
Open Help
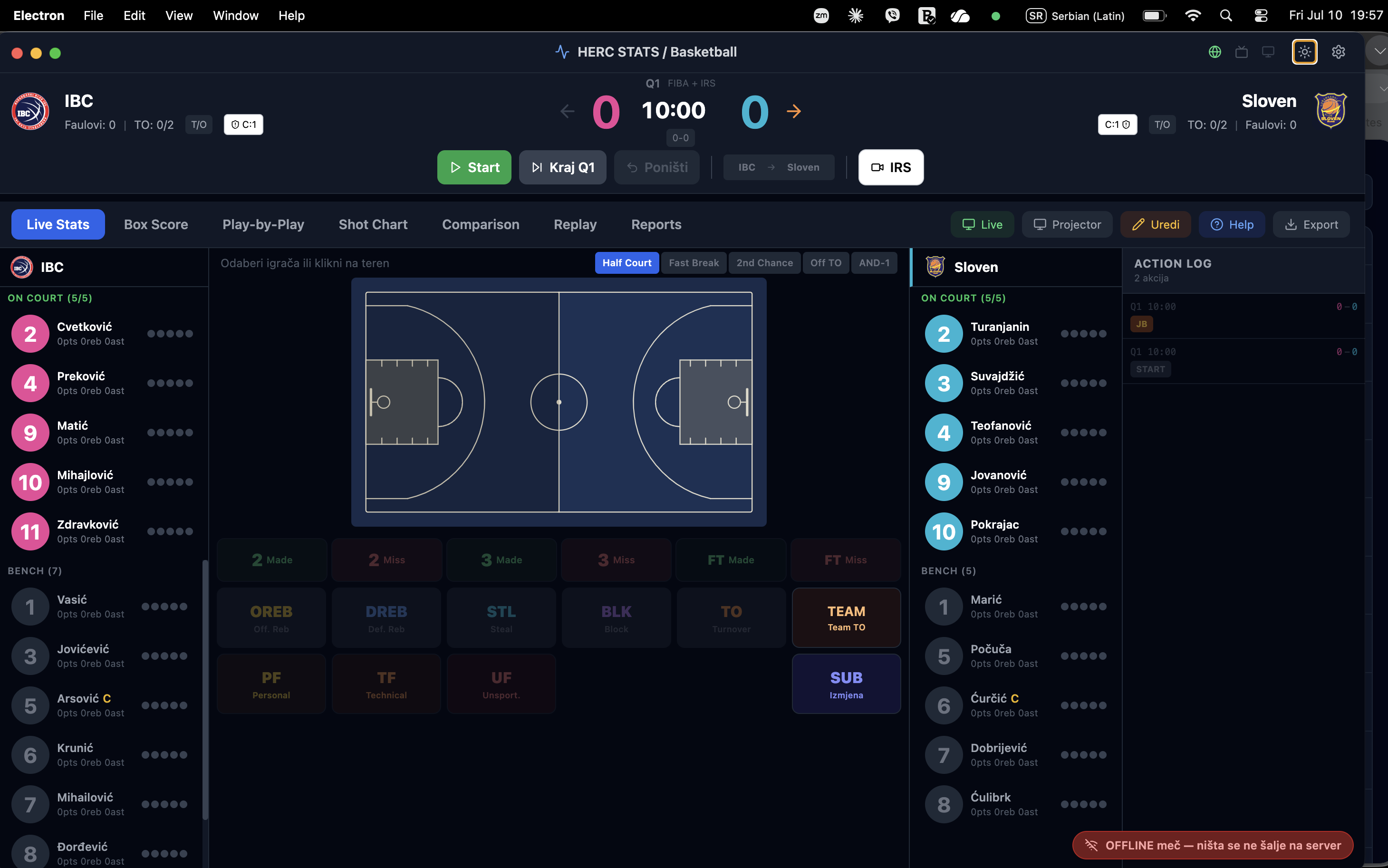[x=1232, y=224]
